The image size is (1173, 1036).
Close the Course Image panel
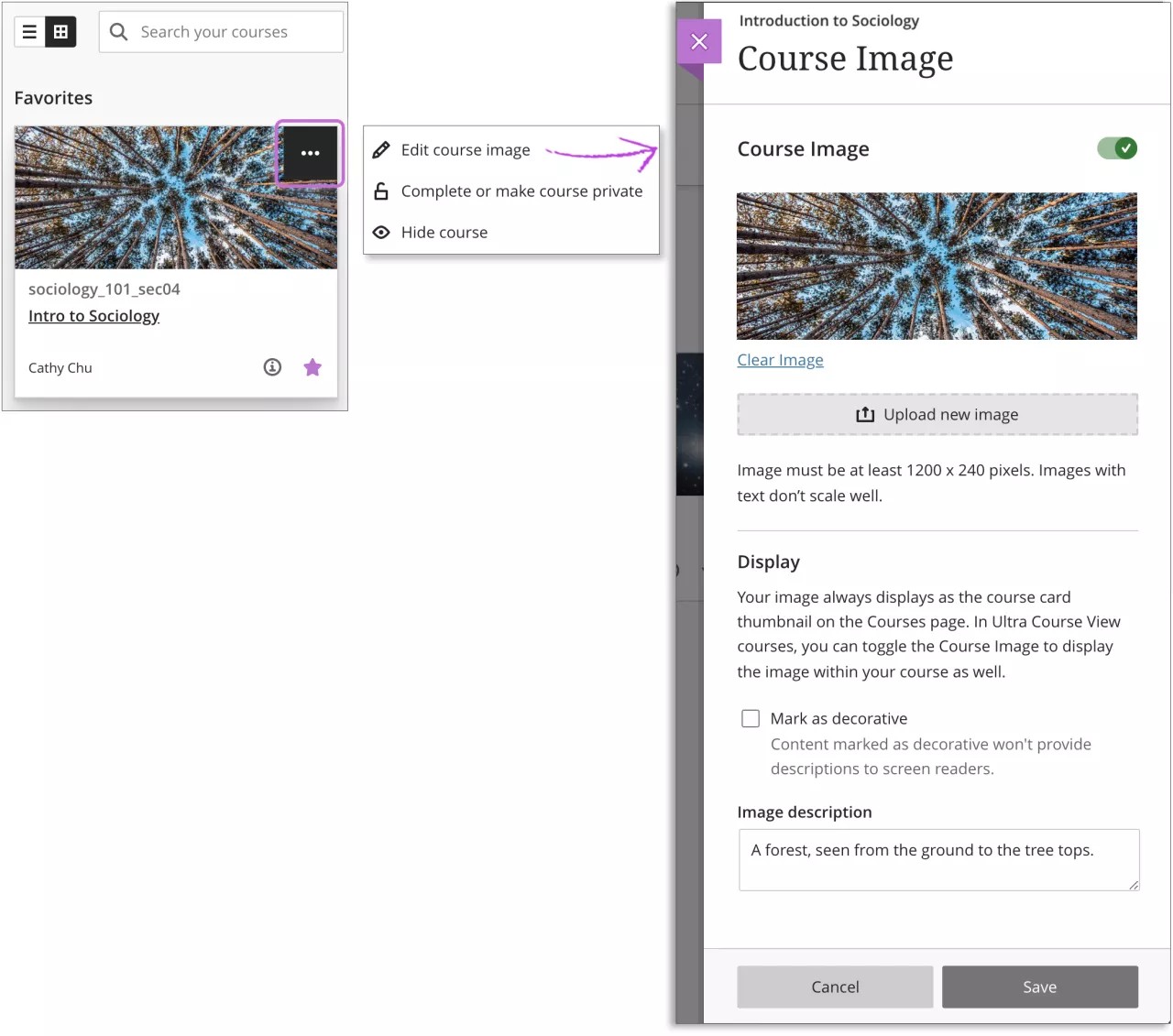(699, 41)
